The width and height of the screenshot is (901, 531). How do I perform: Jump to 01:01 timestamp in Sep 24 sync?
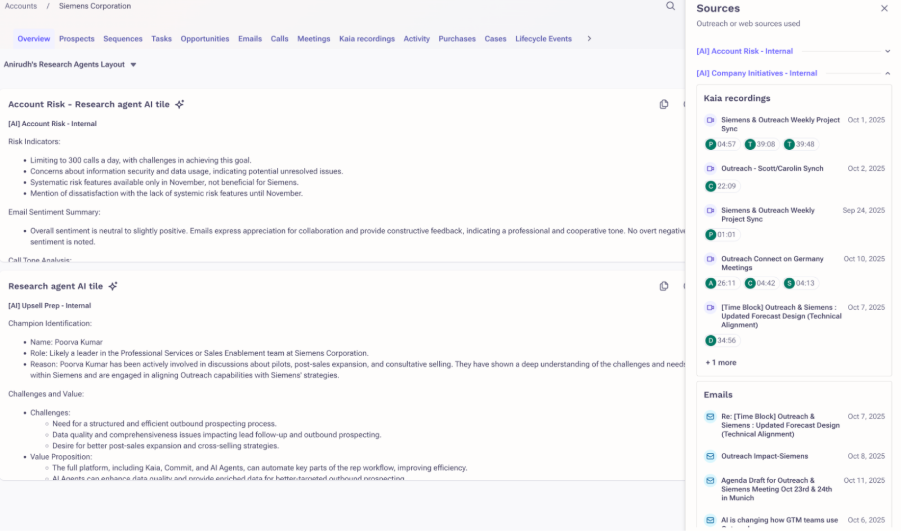click(x=721, y=234)
